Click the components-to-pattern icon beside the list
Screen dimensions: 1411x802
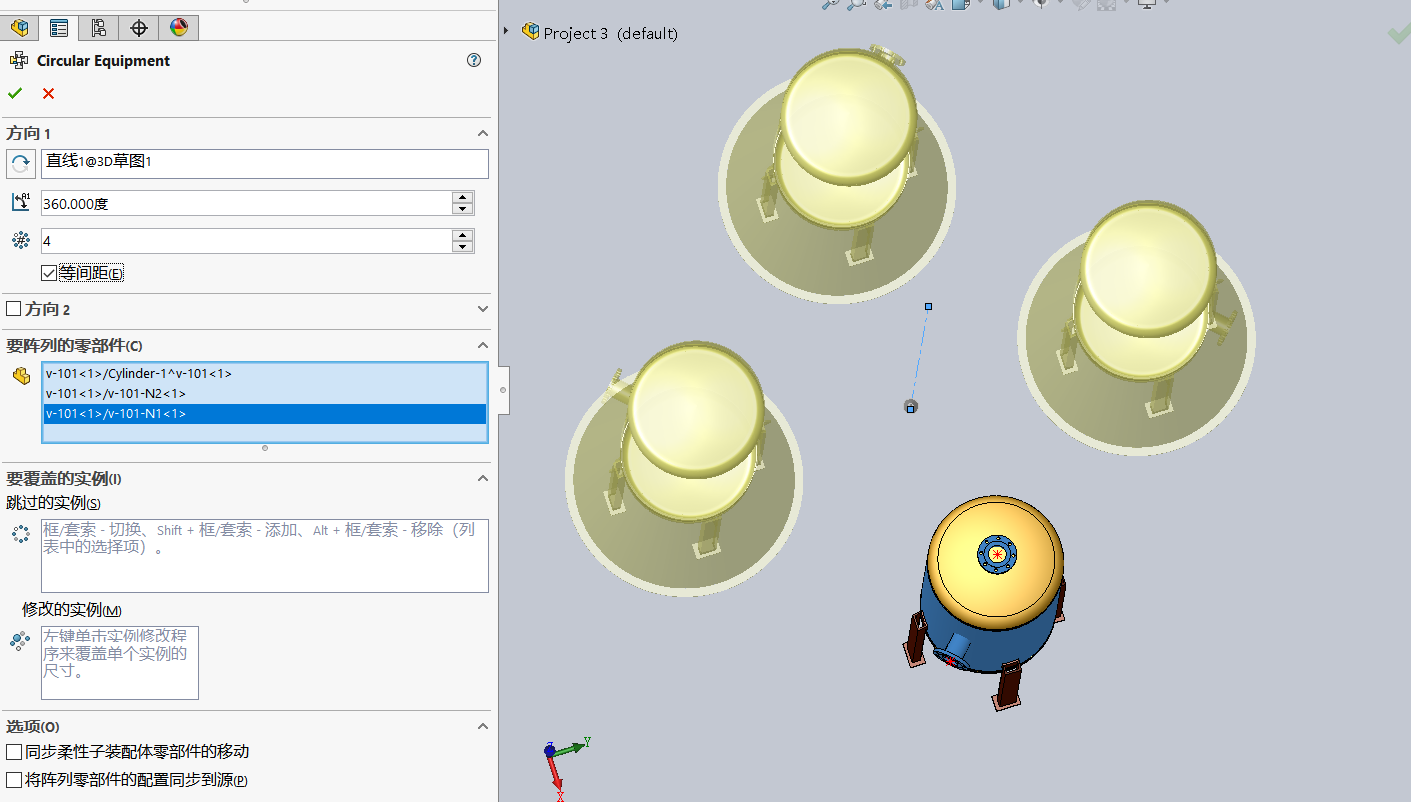(20, 376)
